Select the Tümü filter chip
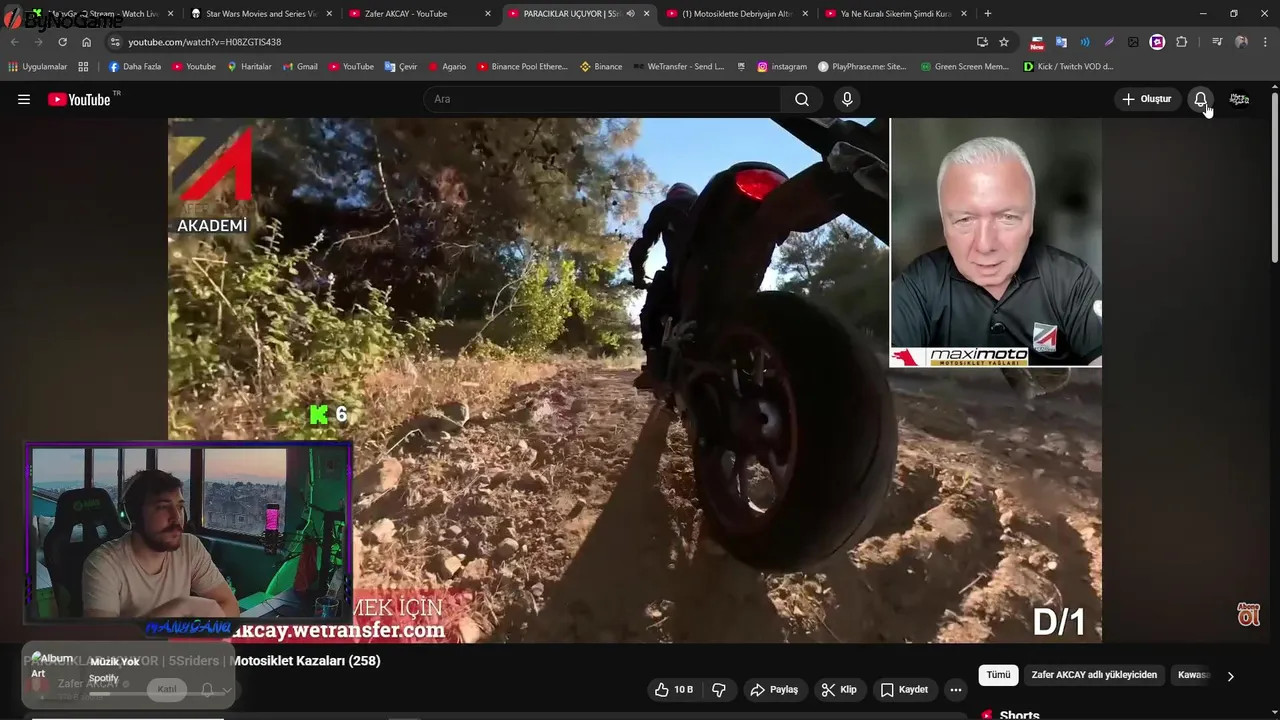The height and width of the screenshot is (720, 1280). (x=998, y=675)
